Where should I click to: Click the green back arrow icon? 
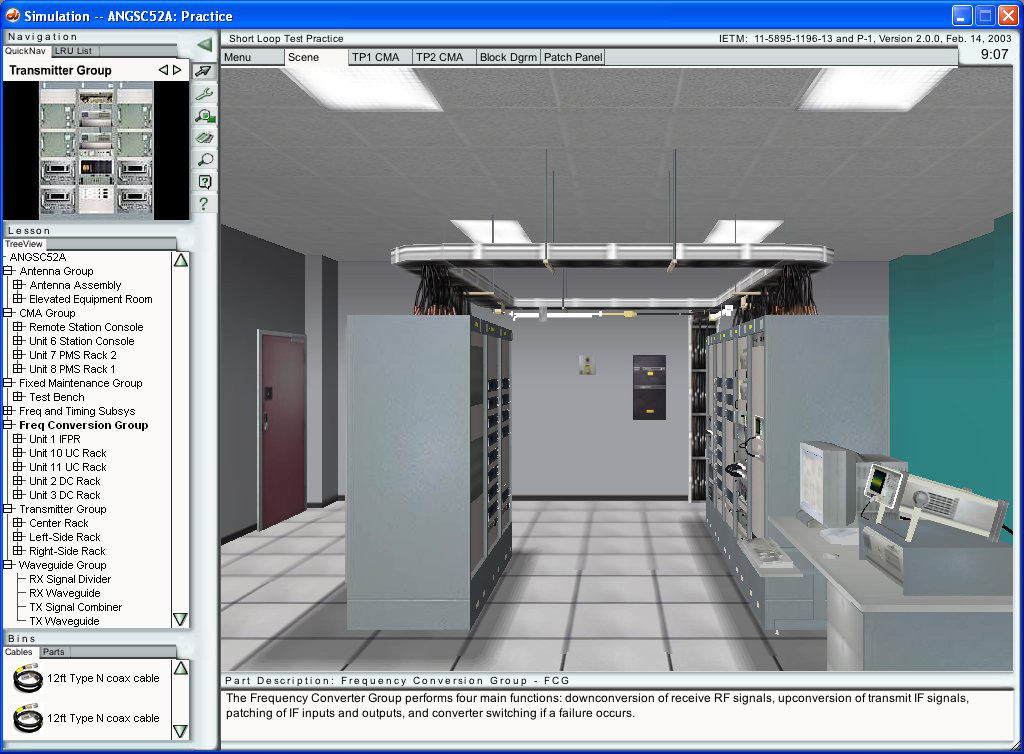click(204, 45)
